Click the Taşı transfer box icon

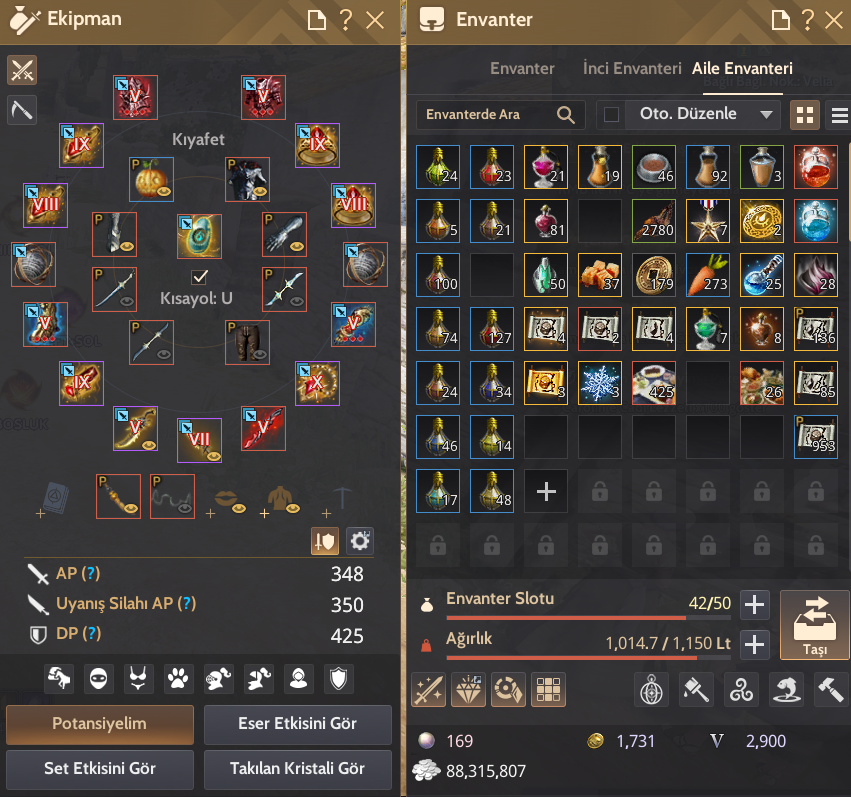pos(815,625)
